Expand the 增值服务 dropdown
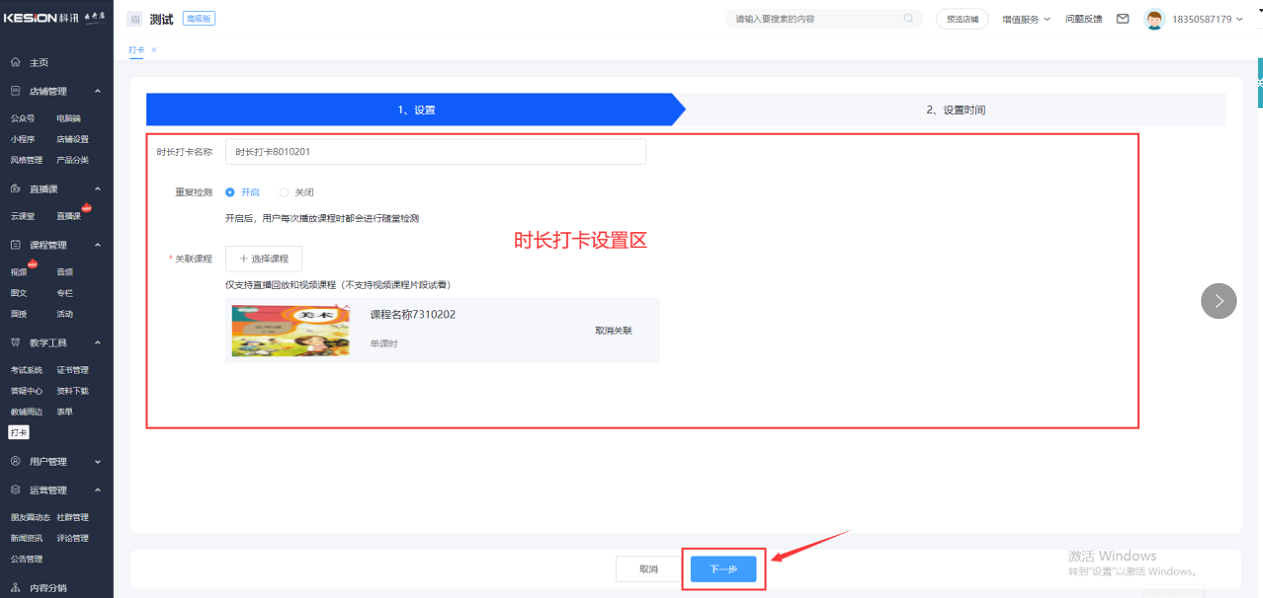1263x598 pixels. 1026,19
